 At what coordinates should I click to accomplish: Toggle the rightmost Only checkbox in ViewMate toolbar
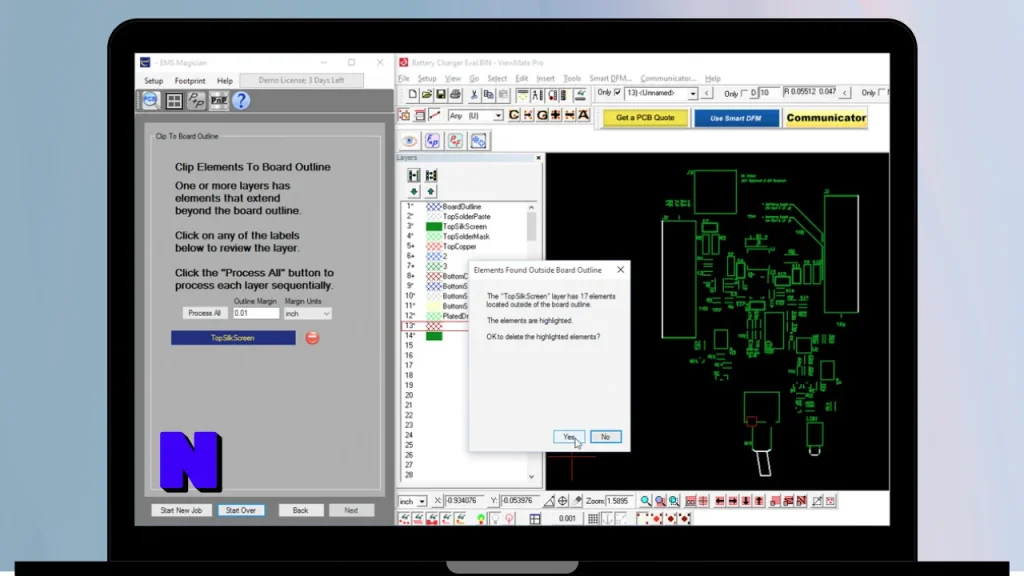click(x=882, y=93)
